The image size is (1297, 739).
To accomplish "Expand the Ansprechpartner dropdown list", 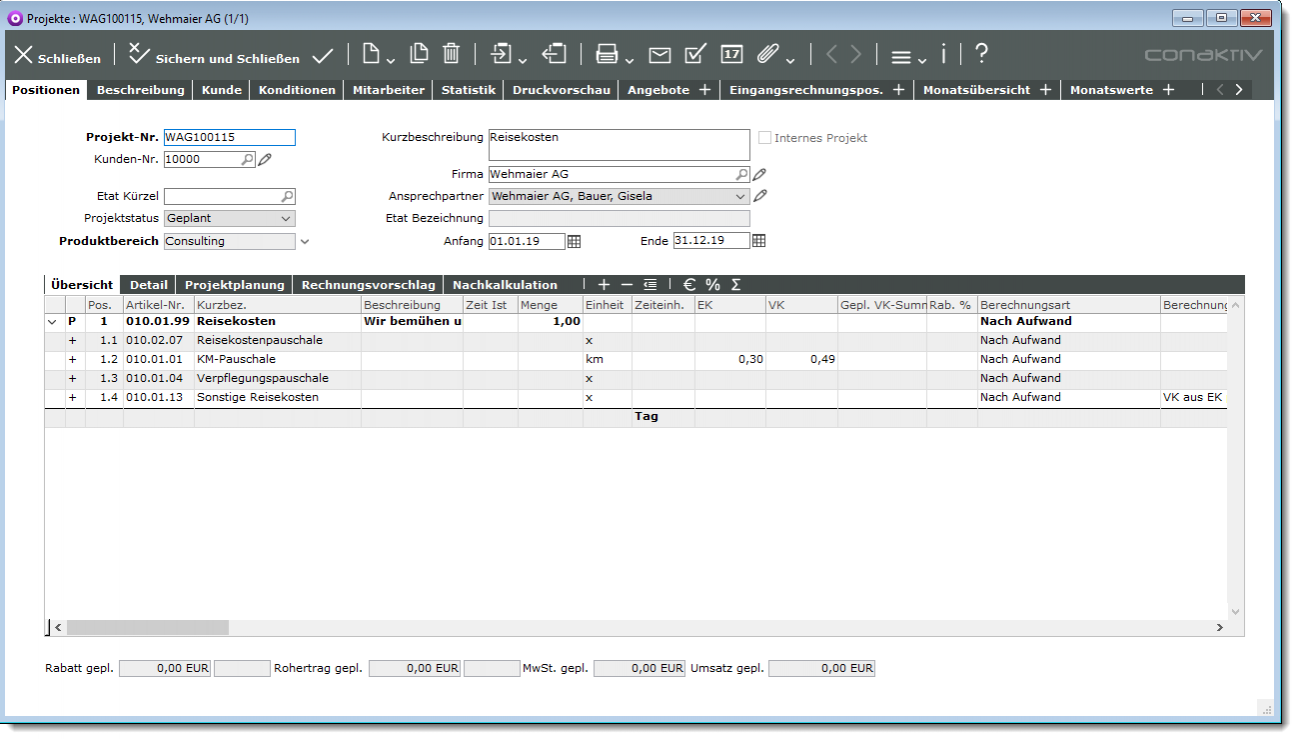I will click(x=740, y=197).
